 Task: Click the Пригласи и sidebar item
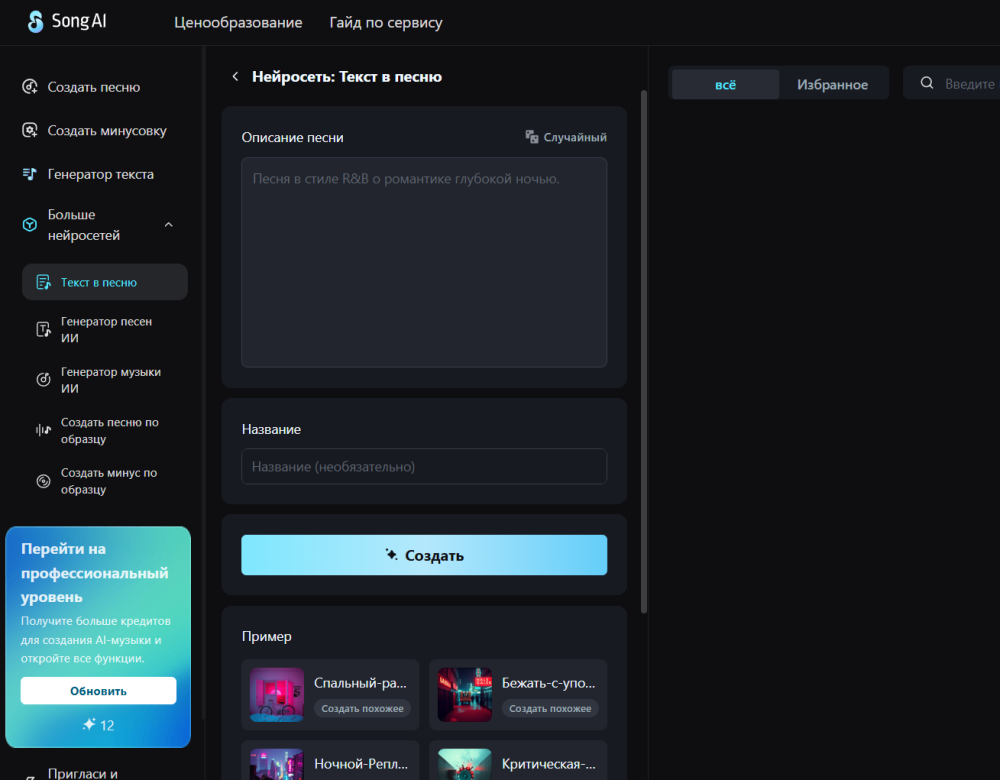click(x=83, y=773)
